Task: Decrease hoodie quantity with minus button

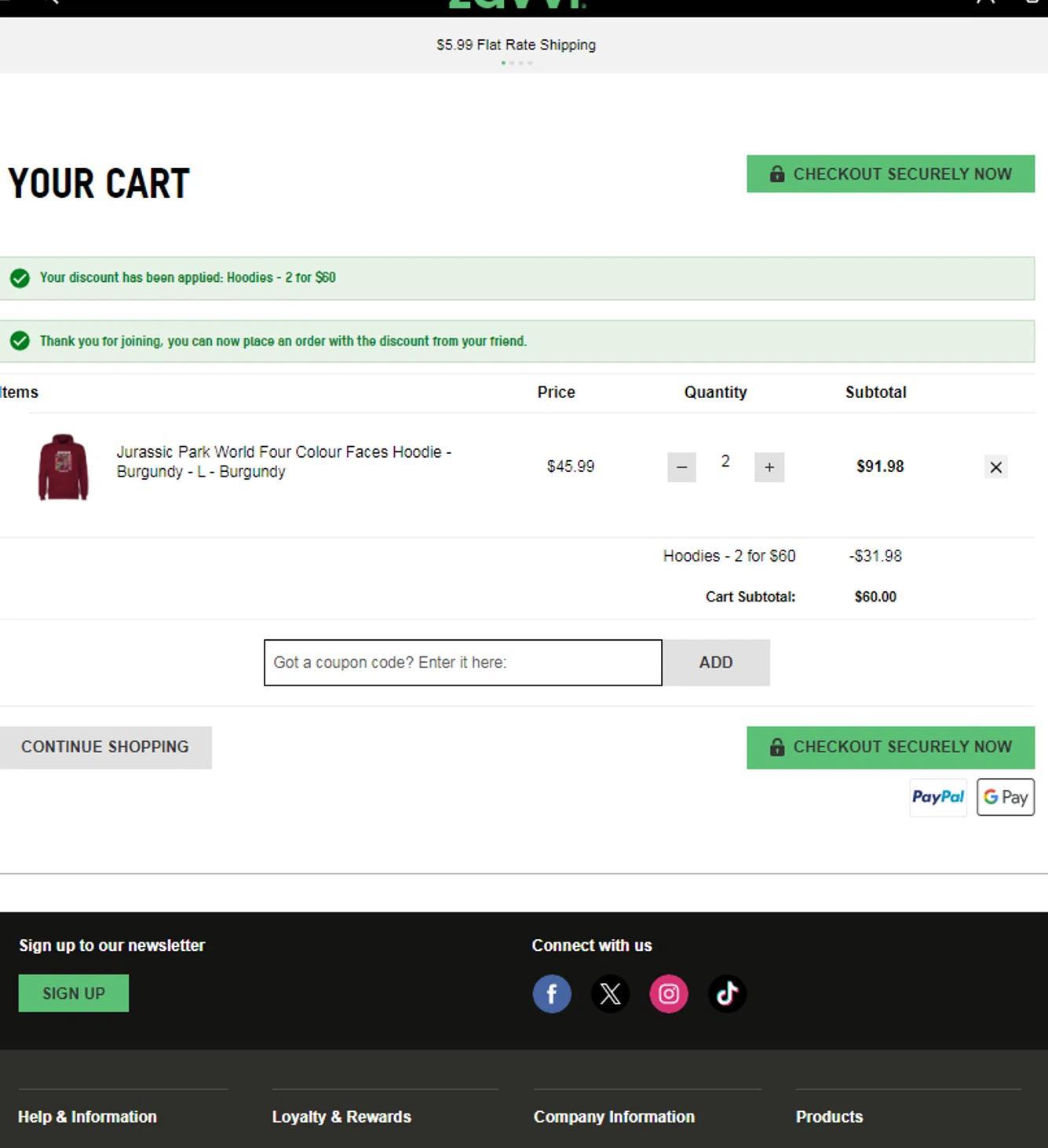Action: pos(681,467)
